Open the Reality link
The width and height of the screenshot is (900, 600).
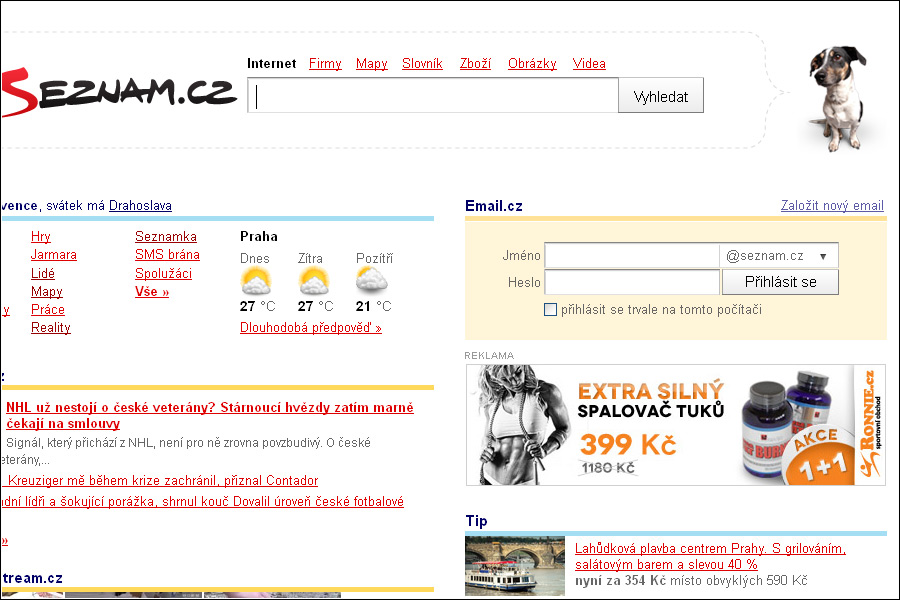tap(51, 328)
